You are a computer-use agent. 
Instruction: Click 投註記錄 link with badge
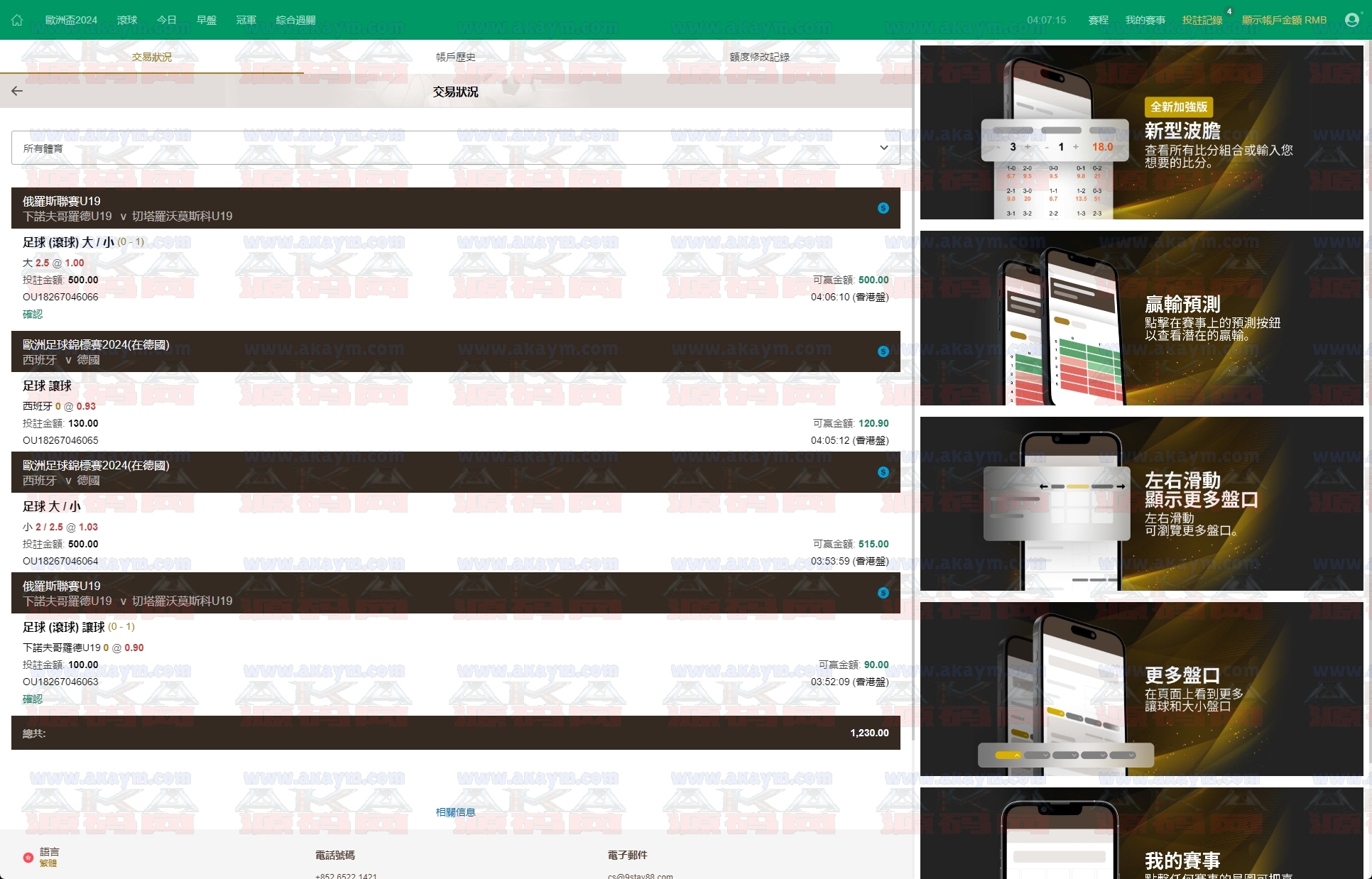point(1202,20)
